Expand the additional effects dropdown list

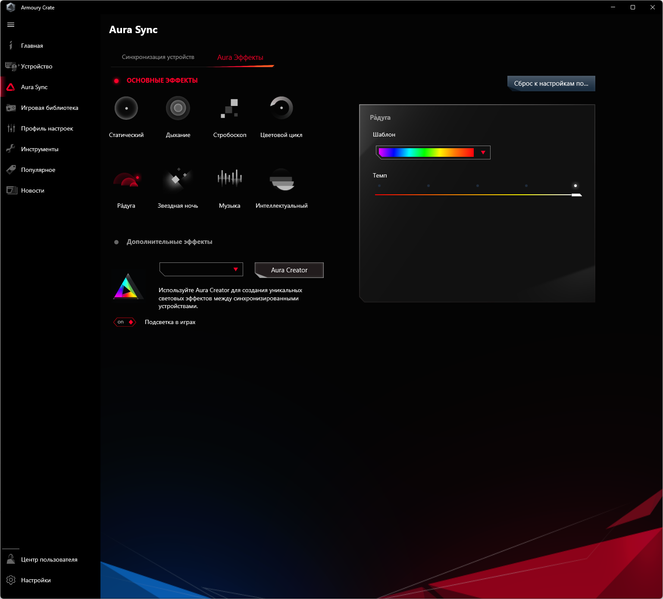pos(201,270)
